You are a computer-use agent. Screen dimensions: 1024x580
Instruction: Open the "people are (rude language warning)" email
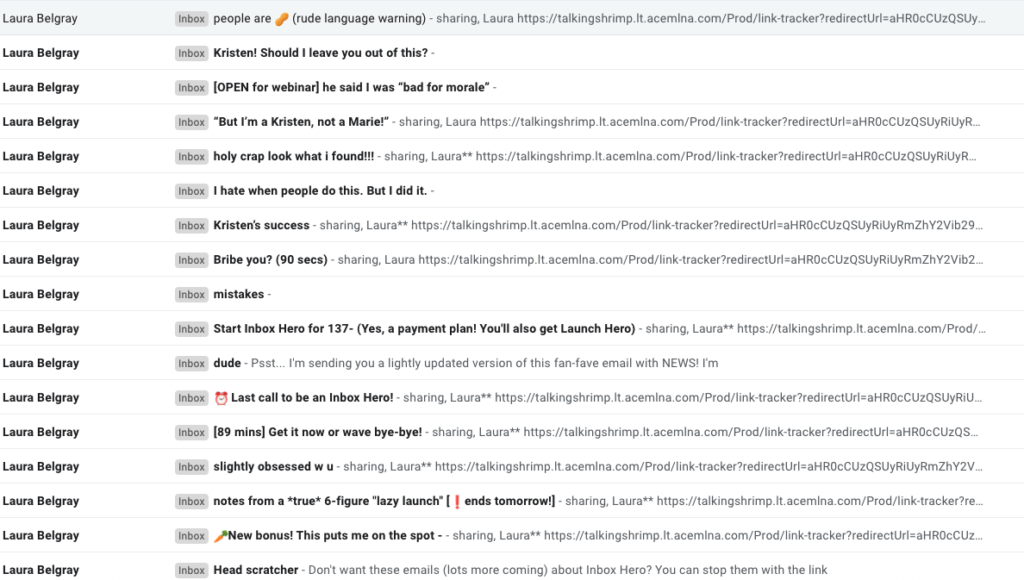[x=320, y=19]
